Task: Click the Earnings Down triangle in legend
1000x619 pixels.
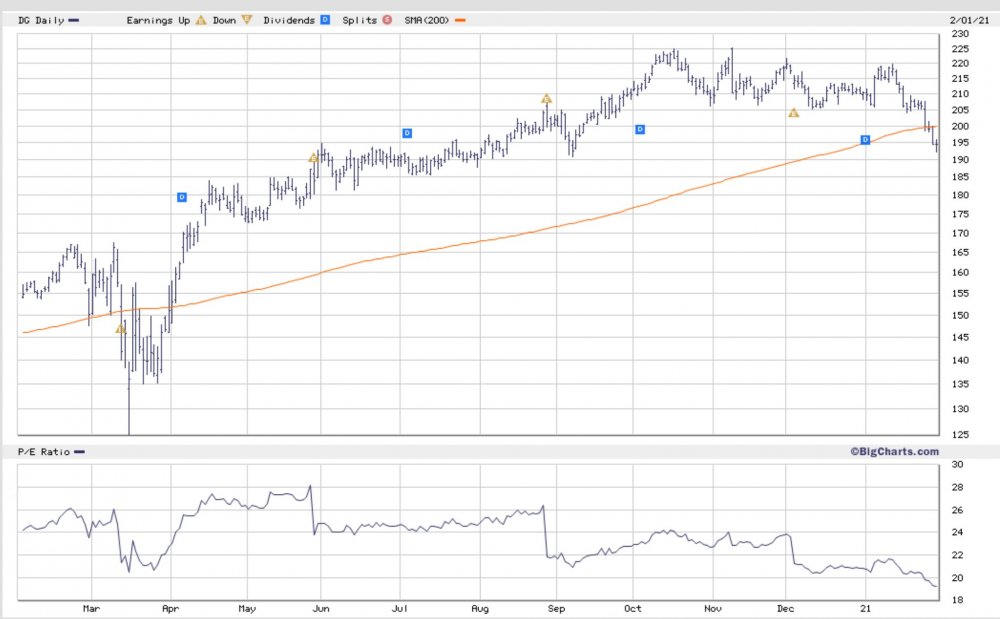Action: [x=247, y=20]
